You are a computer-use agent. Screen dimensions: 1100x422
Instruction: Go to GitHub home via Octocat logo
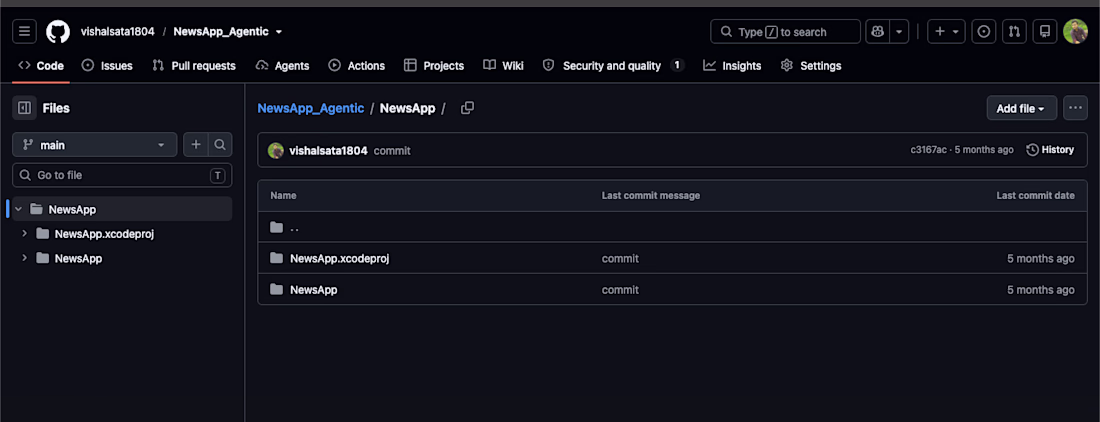[58, 32]
